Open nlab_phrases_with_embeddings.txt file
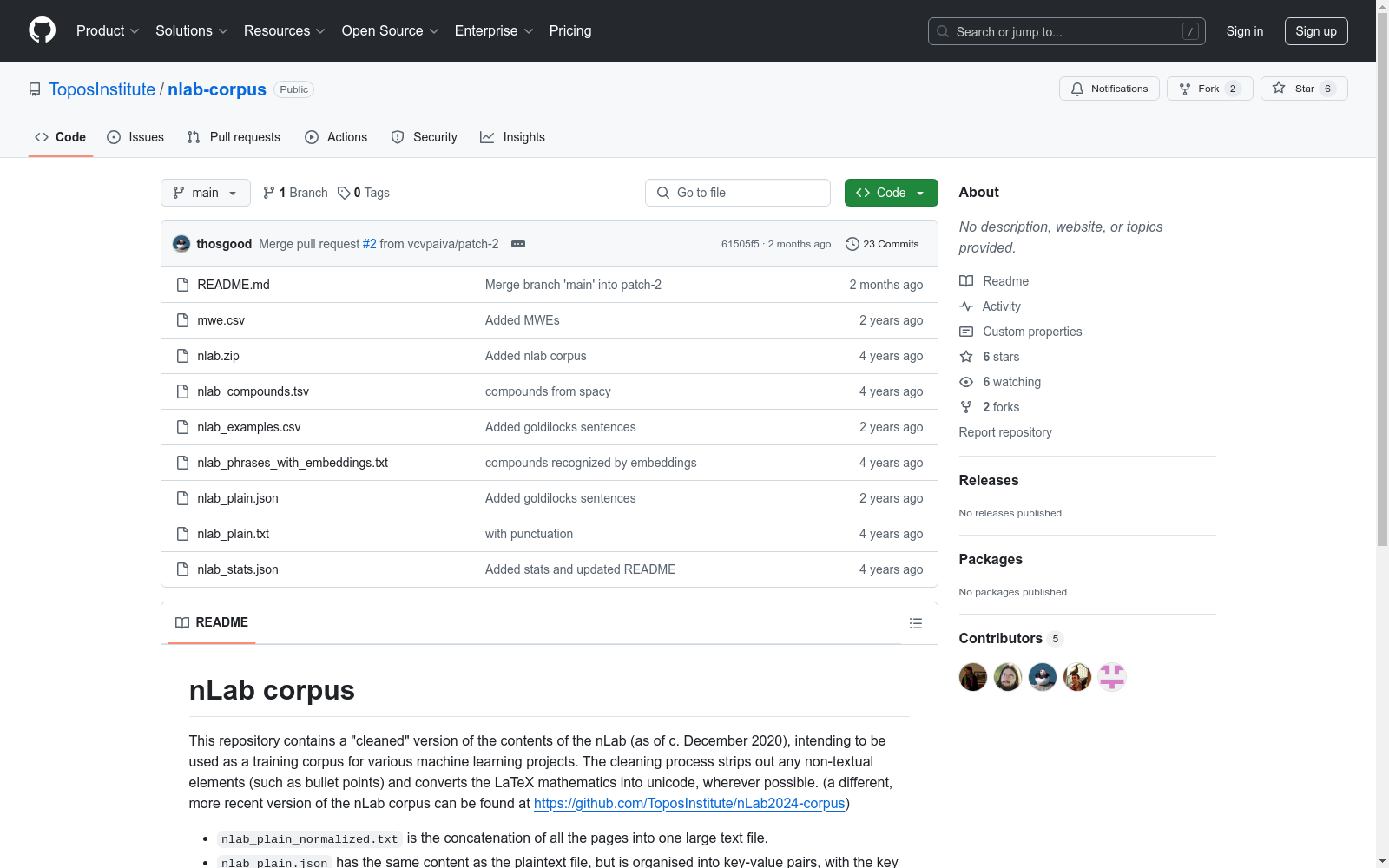This screenshot has width=1389, height=868. pyautogui.click(x=293, y=463)
